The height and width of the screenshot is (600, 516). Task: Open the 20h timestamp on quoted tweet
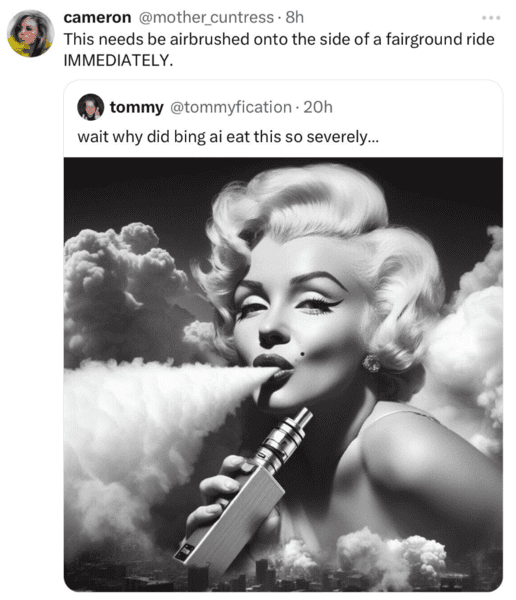point(318,107)
